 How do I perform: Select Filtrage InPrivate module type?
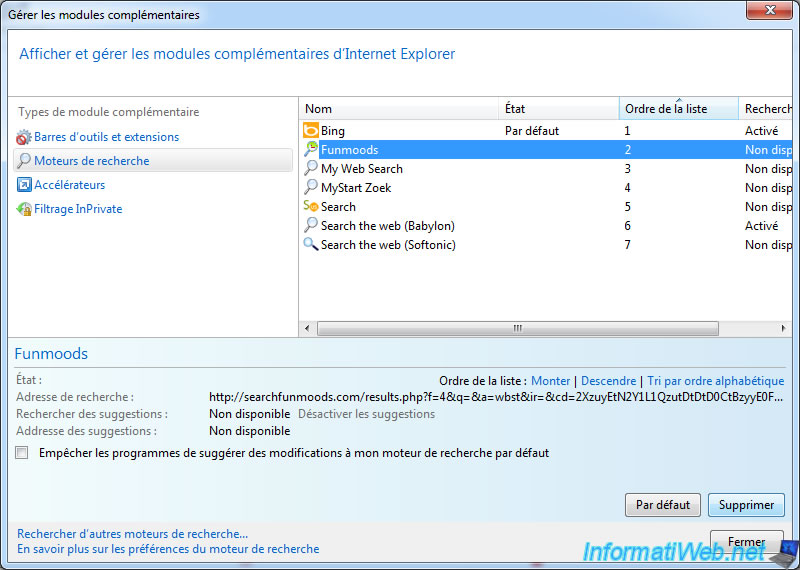pyautogui.click(x=78, y=209)
